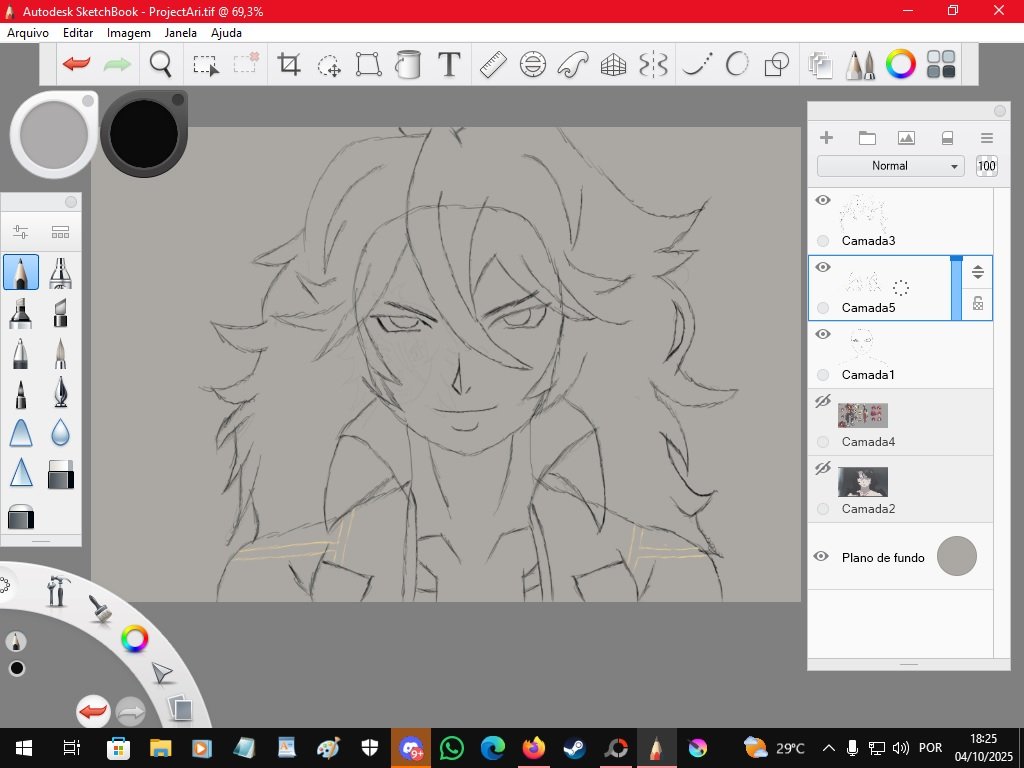Click the Redo arrow in top toolbar

tap(117, 64)
